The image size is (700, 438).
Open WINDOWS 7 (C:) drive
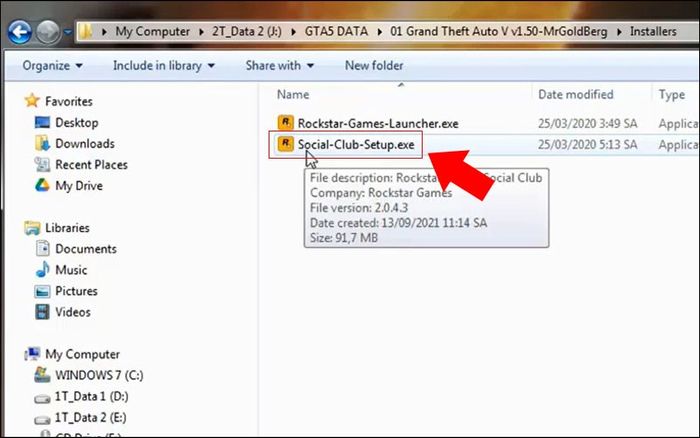click(99, 375)
